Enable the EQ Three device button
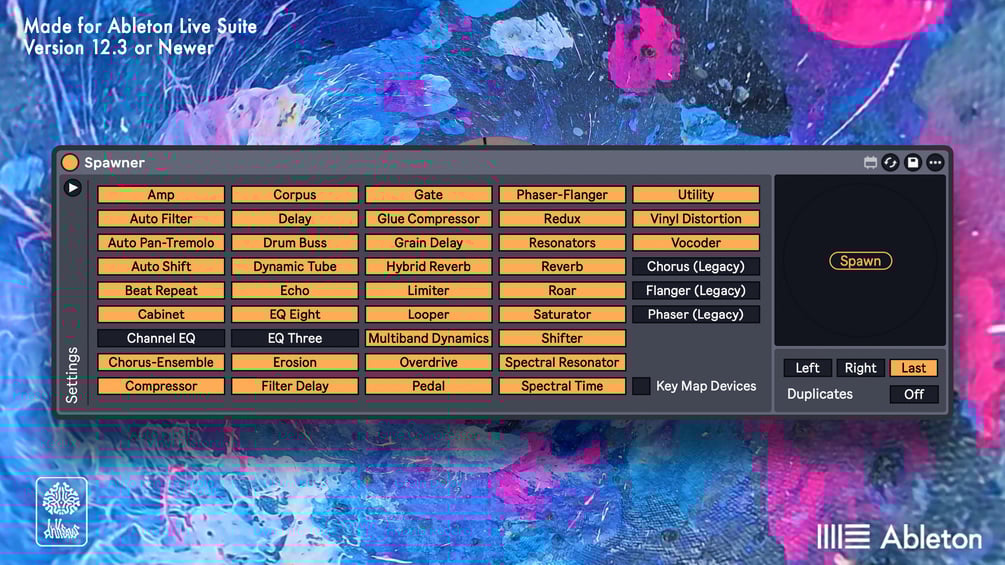Viewport: 1005px width, 565px height. tap(295, 338)
